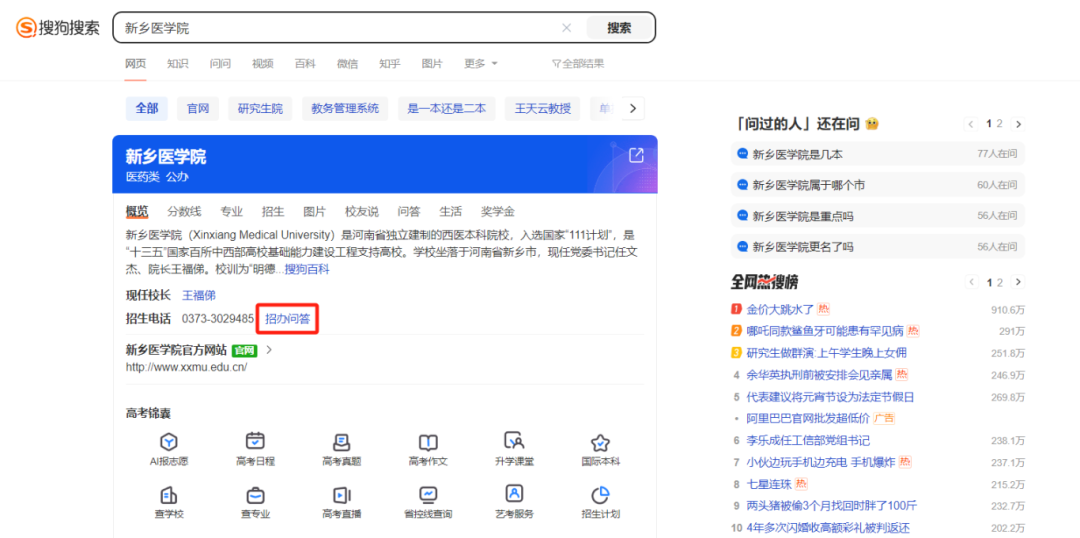Open the 招生计划 pie chart icon
This screenshot has height=538, width=1080.
click(600, 495)
